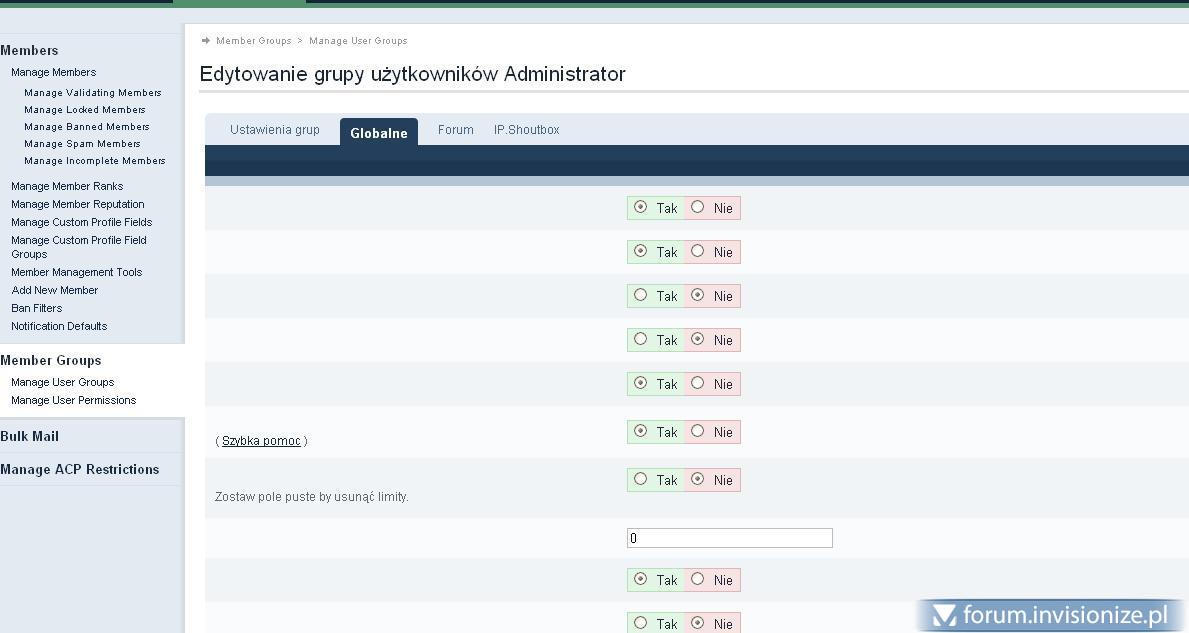Click Add New Member link
This screenshot has height=633, width=1189.
54,290
